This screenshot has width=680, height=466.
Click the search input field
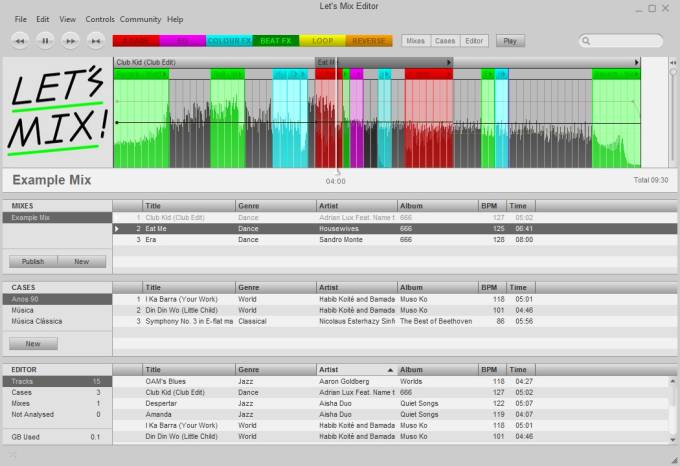pyautogui.click(x=625, y=41)
